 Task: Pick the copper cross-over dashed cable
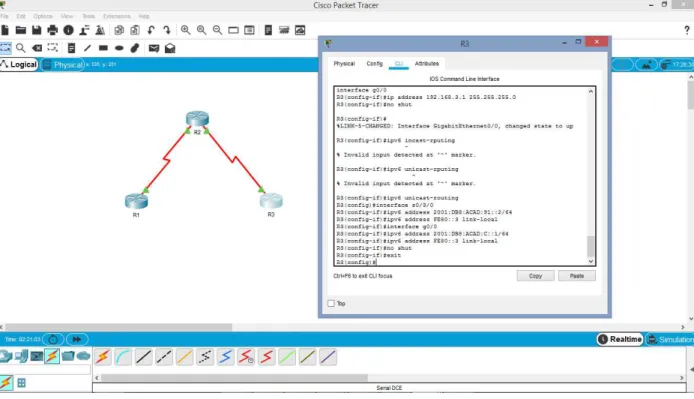[x=164, y=356]
